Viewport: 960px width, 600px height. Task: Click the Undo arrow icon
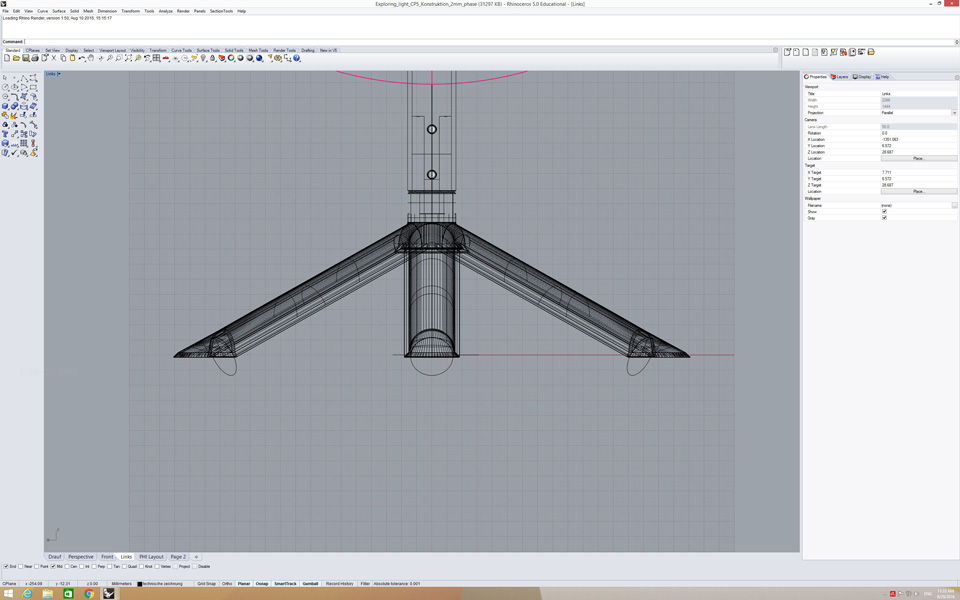tap(81, 58)
